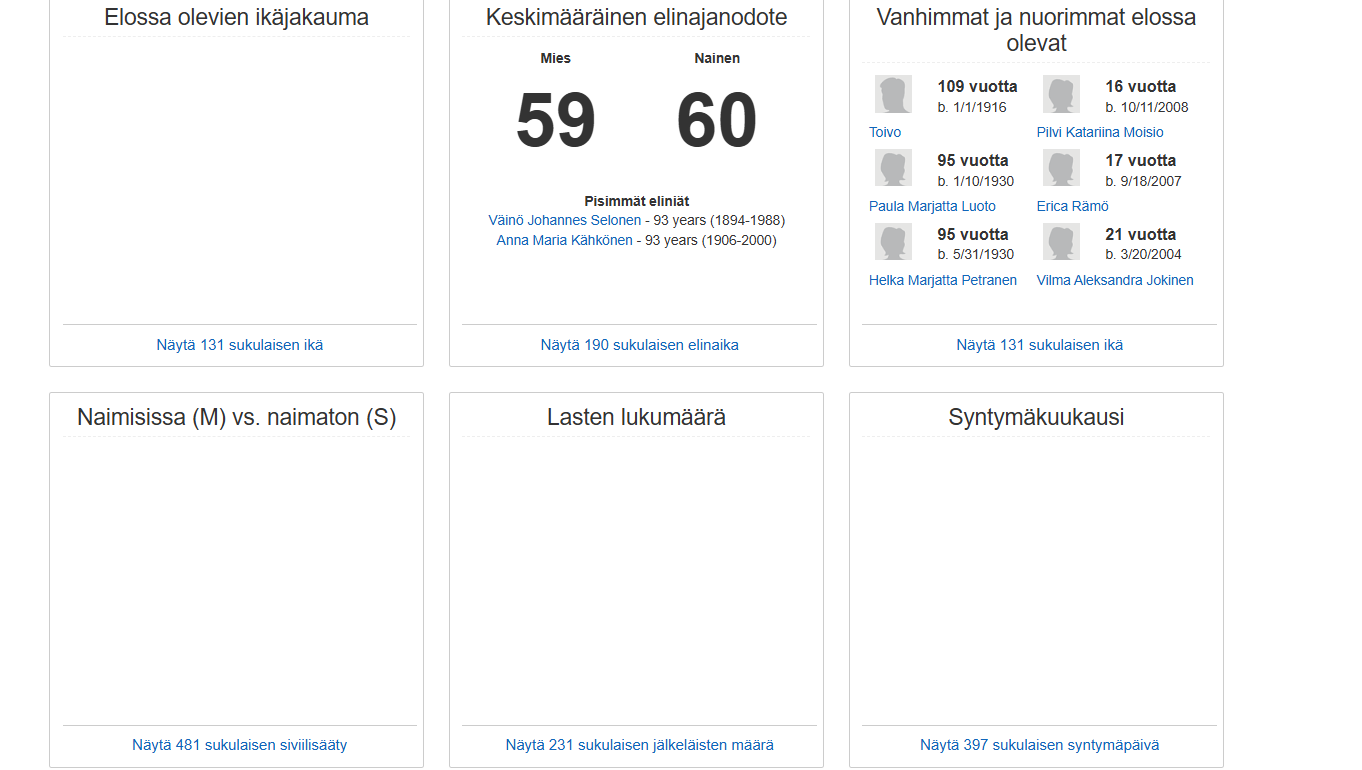Click Näytä 481 sukulaisen siviilisääty

pos(239,745)
